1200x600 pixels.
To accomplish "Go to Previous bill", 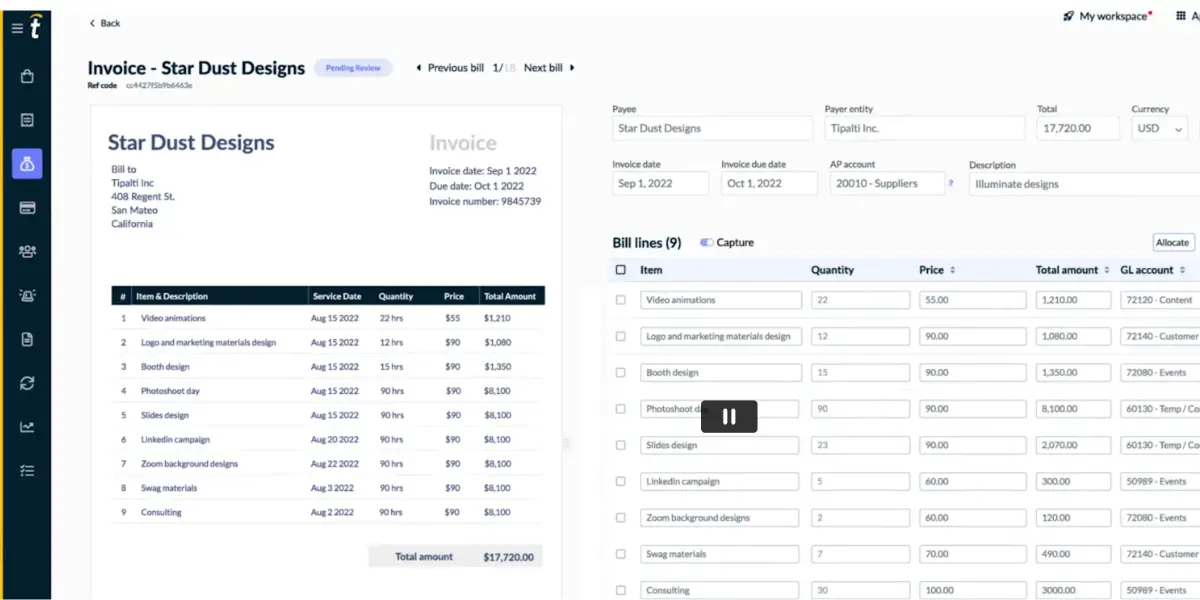I will click(x=450, y=68).
